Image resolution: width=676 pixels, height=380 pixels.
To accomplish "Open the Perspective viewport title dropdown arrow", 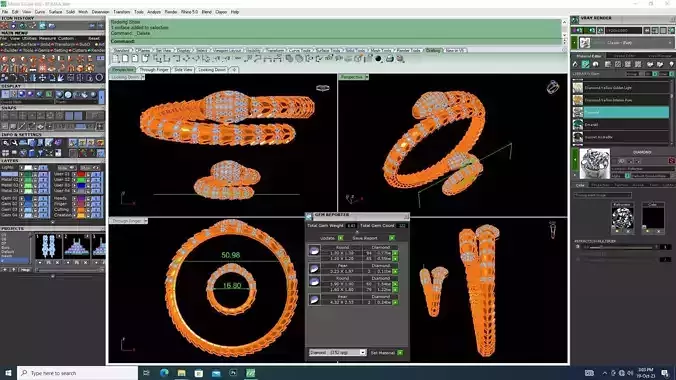I will pyautogui.click(x=367, y=77).
